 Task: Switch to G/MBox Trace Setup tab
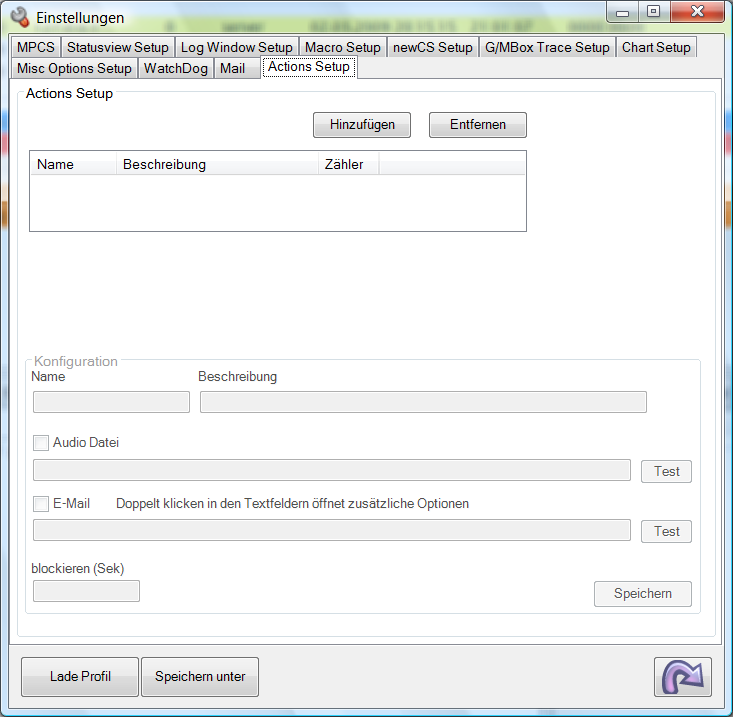pos(547,47)
